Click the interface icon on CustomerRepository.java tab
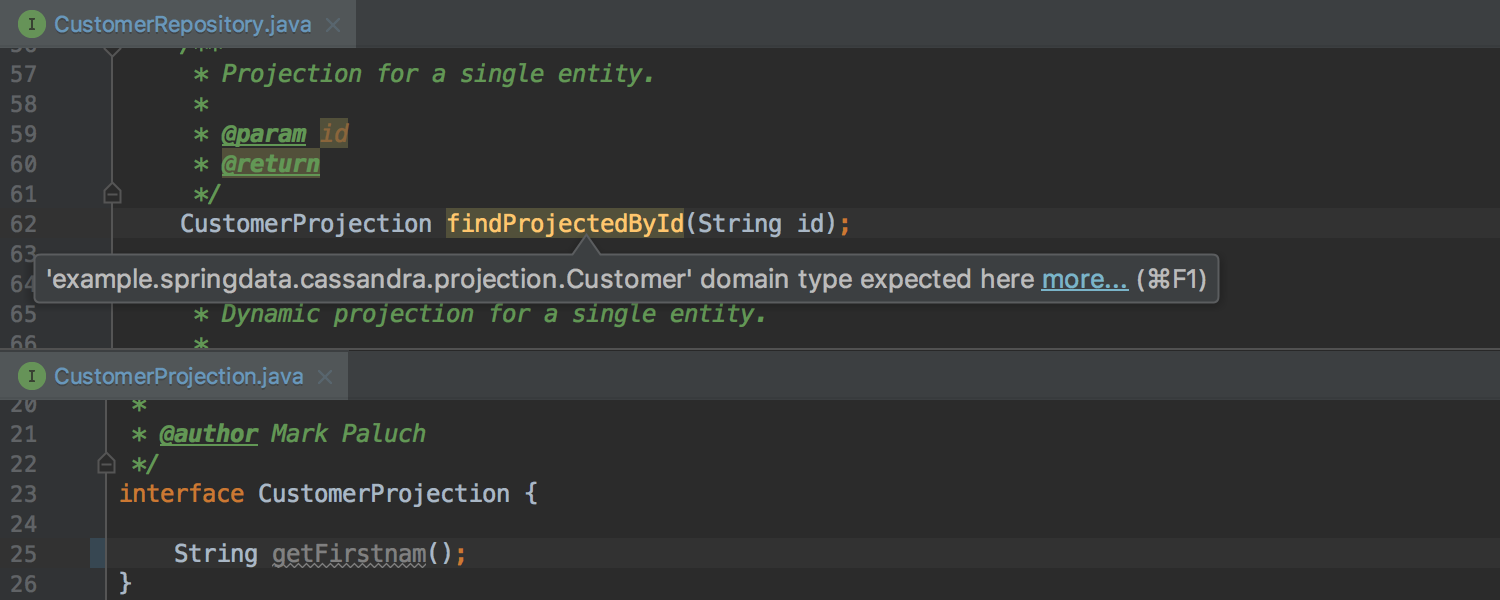 [x=32, y=25]
